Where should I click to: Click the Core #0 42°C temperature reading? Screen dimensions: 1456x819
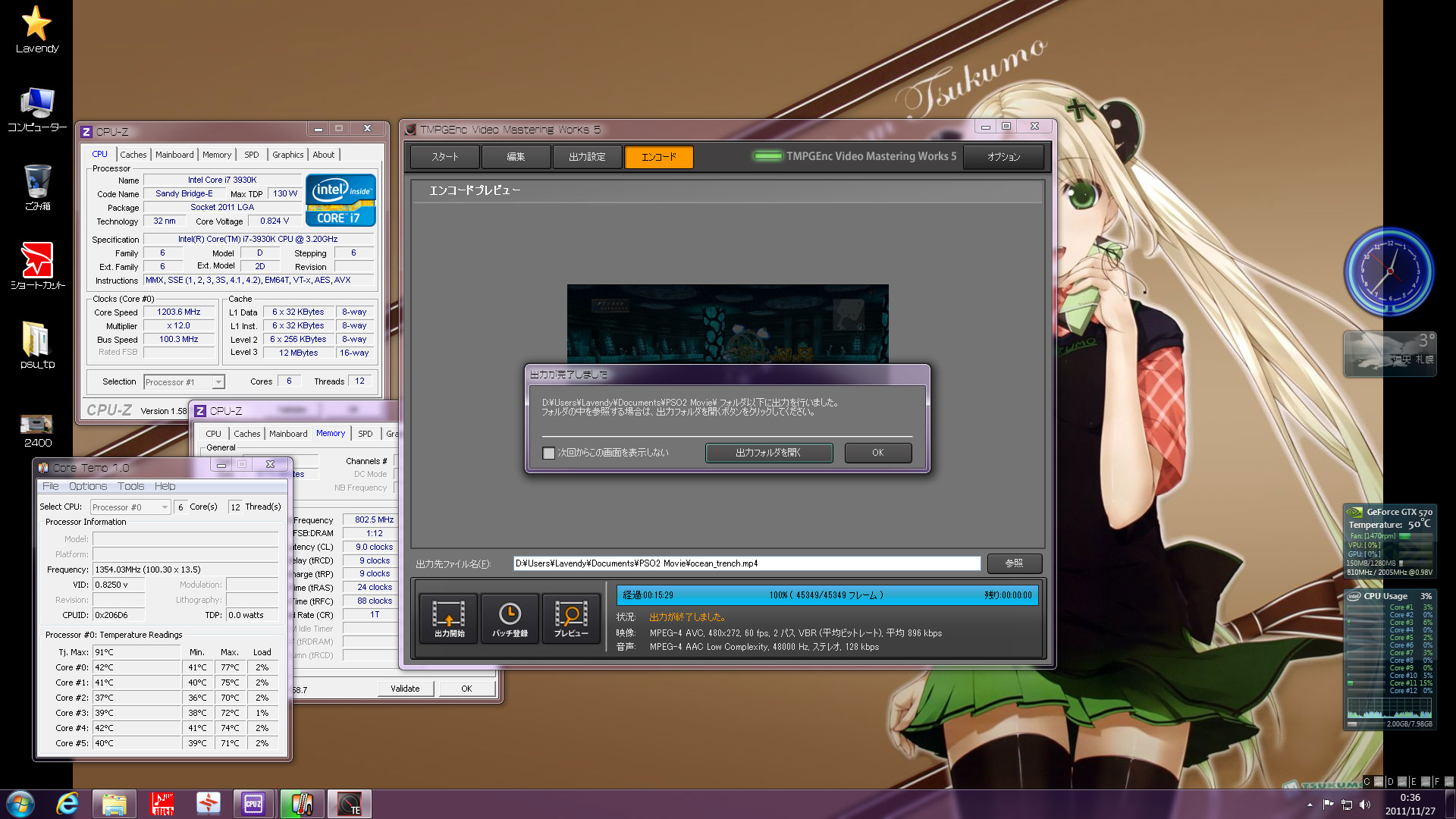coord(136,667)
